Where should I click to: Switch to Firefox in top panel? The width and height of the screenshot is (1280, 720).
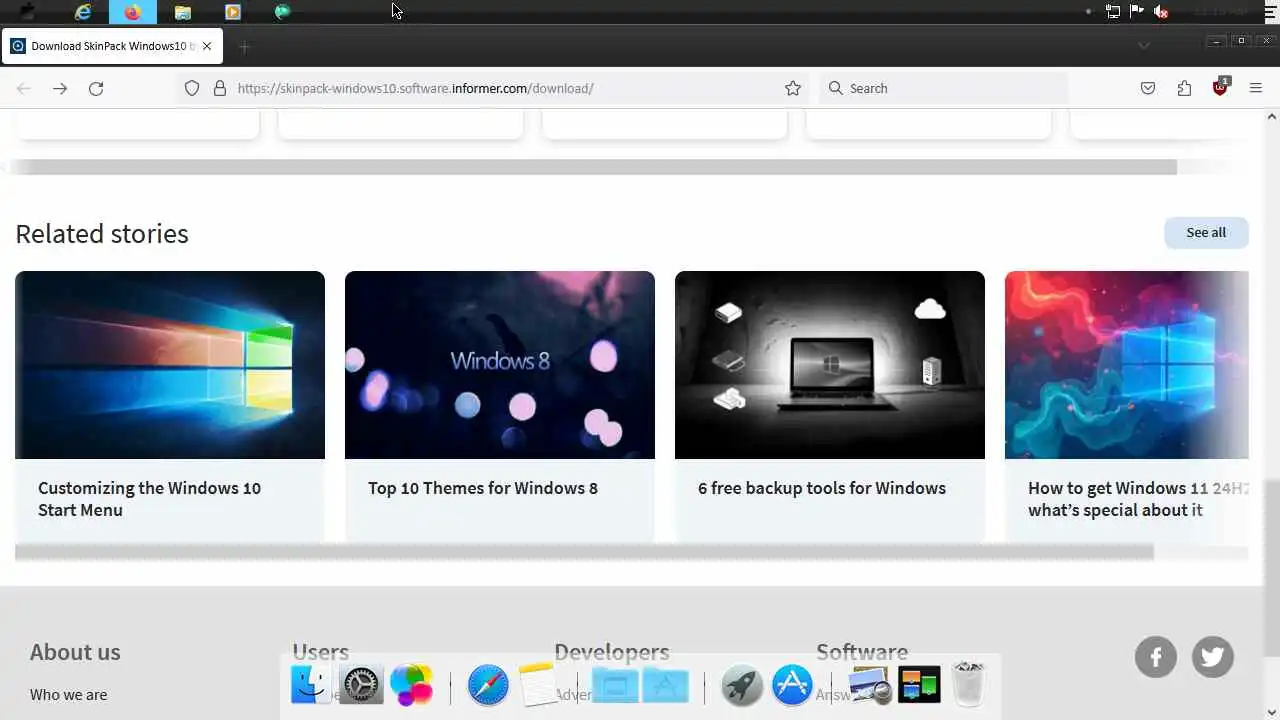pos(133,12)
